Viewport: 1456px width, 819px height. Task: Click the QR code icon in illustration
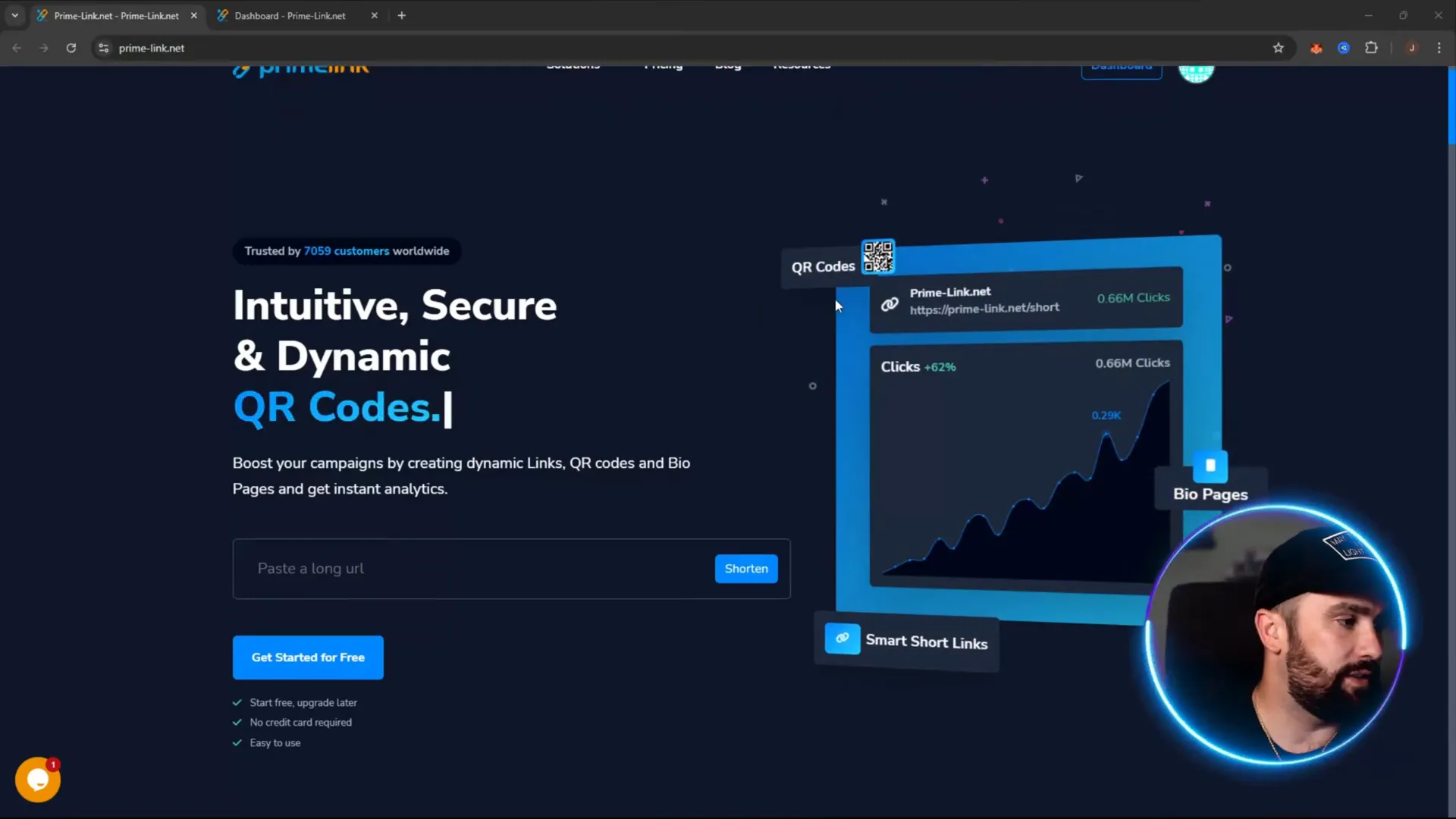click(878, 256)
